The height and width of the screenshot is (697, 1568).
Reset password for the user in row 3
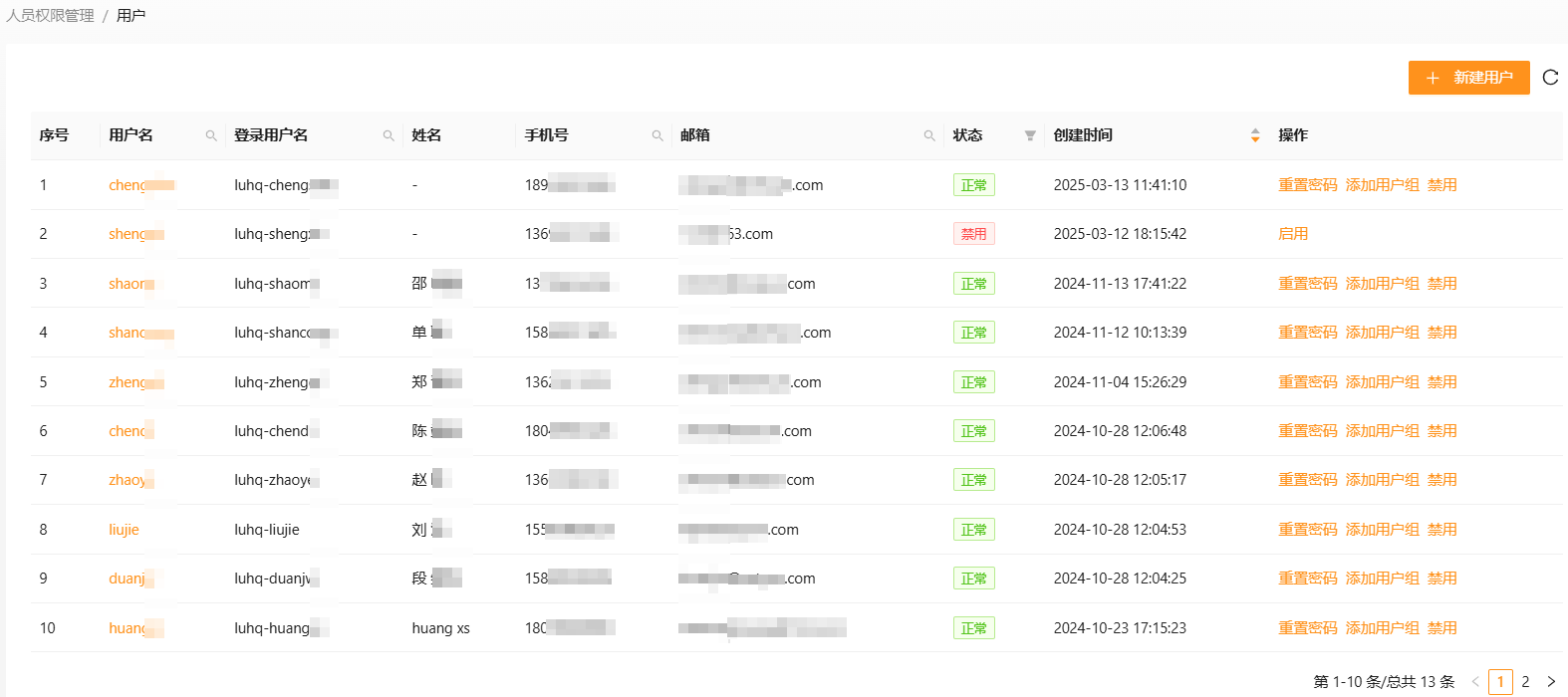pyautogui.click(x=1307, y=284)
